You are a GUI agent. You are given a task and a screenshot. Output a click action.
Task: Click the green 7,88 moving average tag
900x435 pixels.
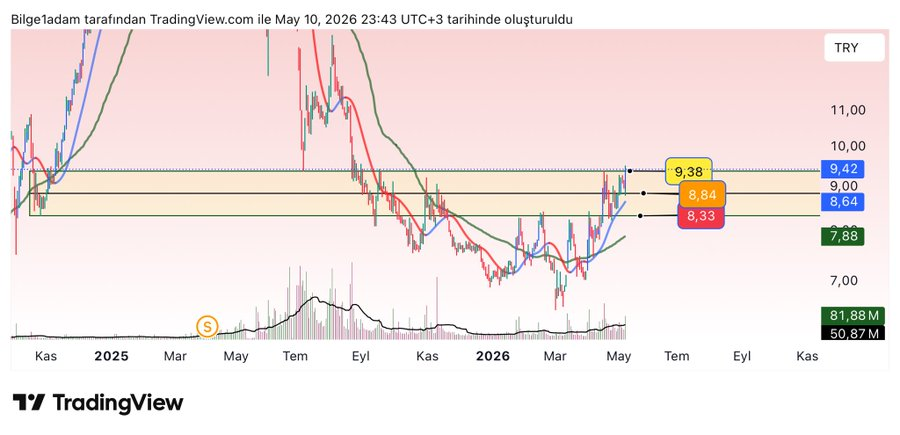[843, 236]
